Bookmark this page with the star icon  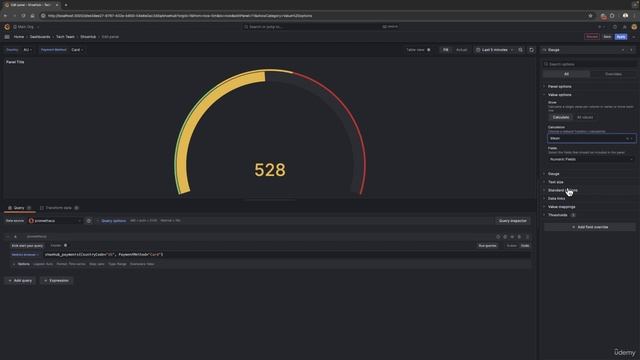coord(590,16)
